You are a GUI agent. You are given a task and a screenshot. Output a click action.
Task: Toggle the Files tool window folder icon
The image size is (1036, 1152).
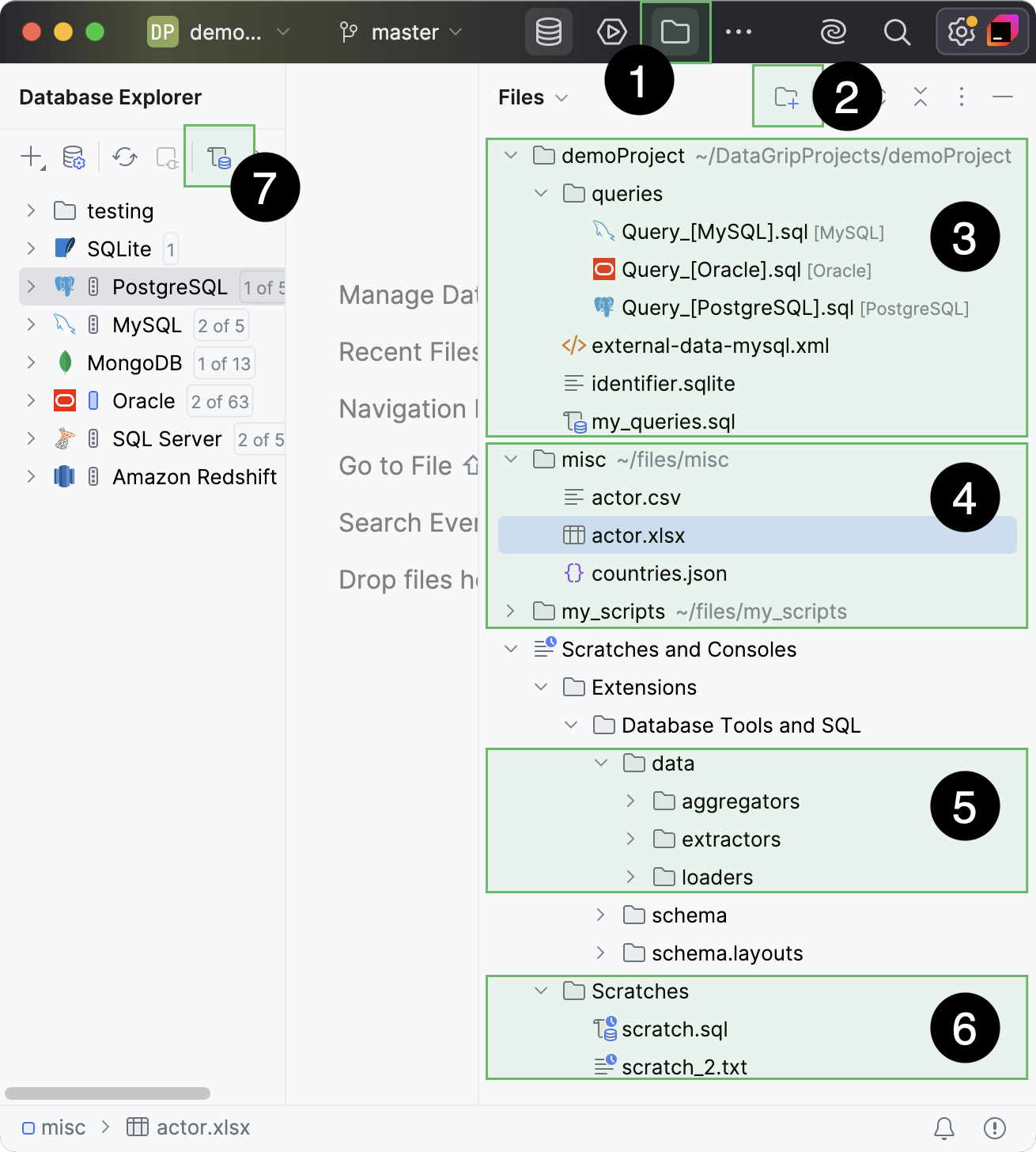click(675, 32)
